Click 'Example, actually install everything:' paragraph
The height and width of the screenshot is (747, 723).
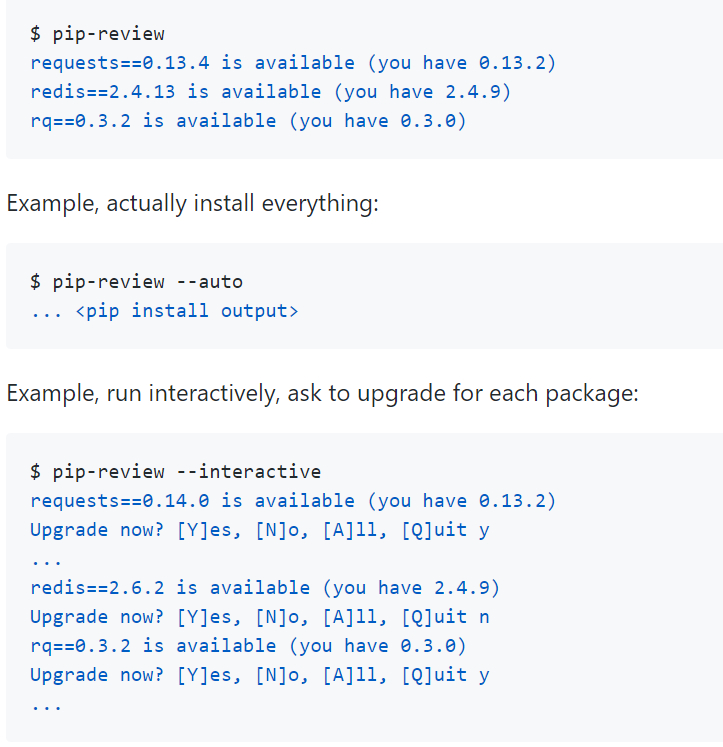click(x=192, y=203)
